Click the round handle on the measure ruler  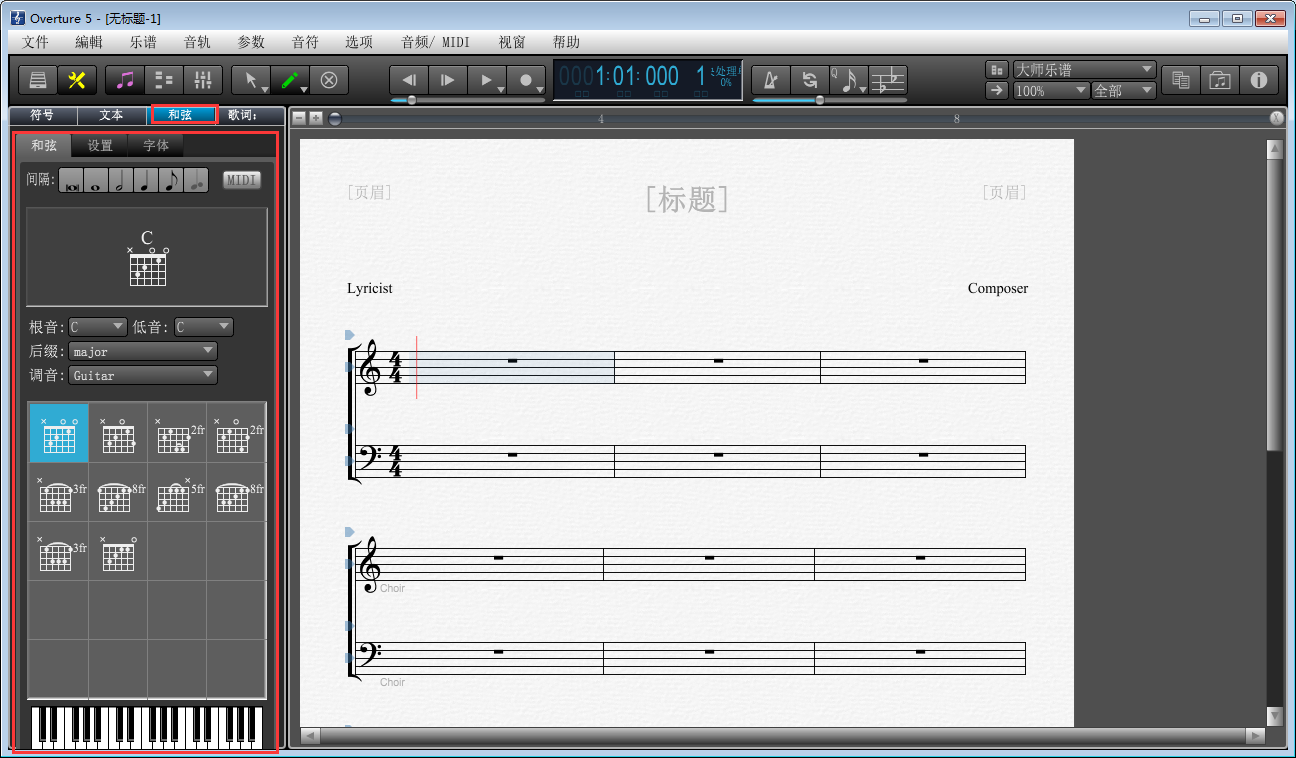click(x=335, y=118)
